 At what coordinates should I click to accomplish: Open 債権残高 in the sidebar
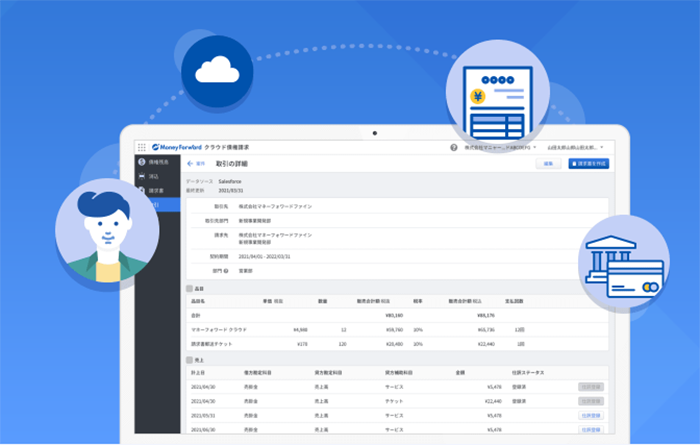coord(152,162)
